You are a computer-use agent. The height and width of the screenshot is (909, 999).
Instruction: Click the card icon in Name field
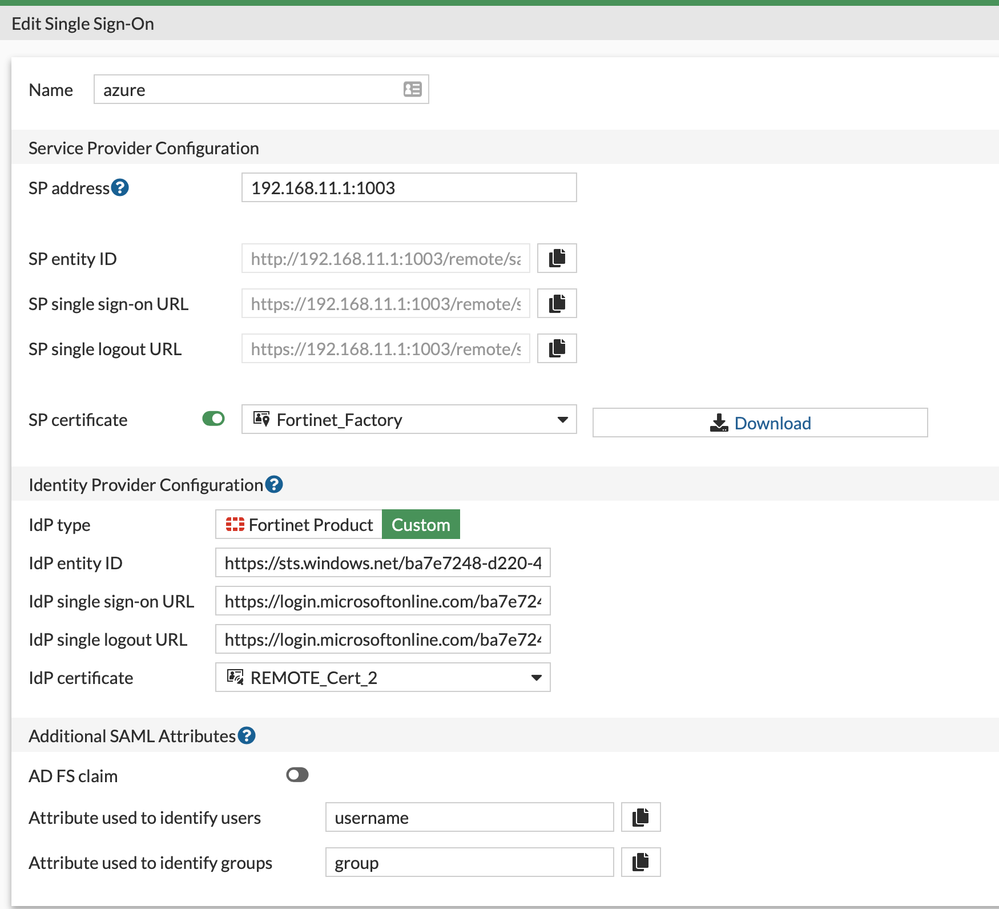click(412, 90)
